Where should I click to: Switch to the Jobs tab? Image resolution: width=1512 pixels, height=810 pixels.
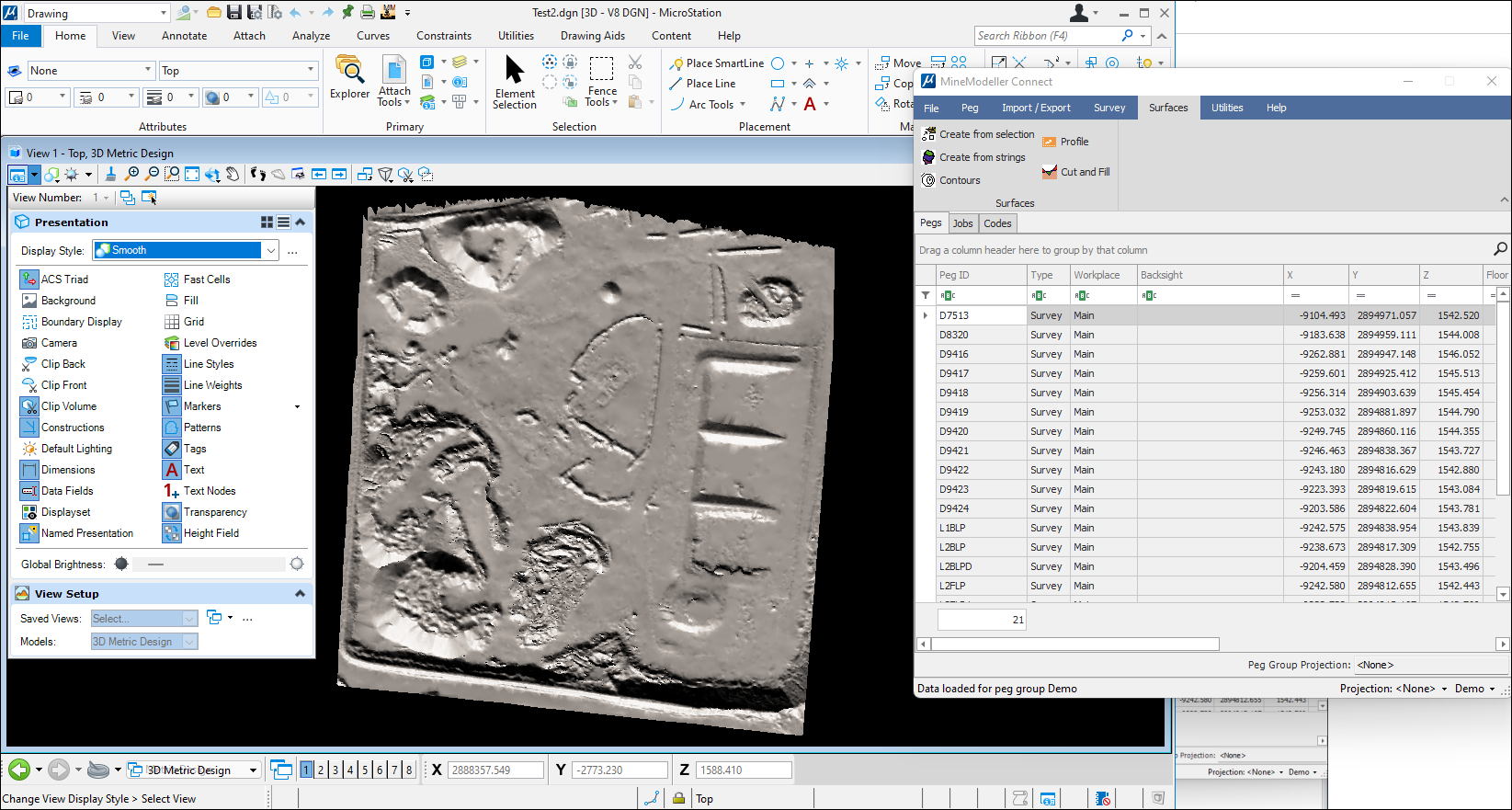[962, 223]
